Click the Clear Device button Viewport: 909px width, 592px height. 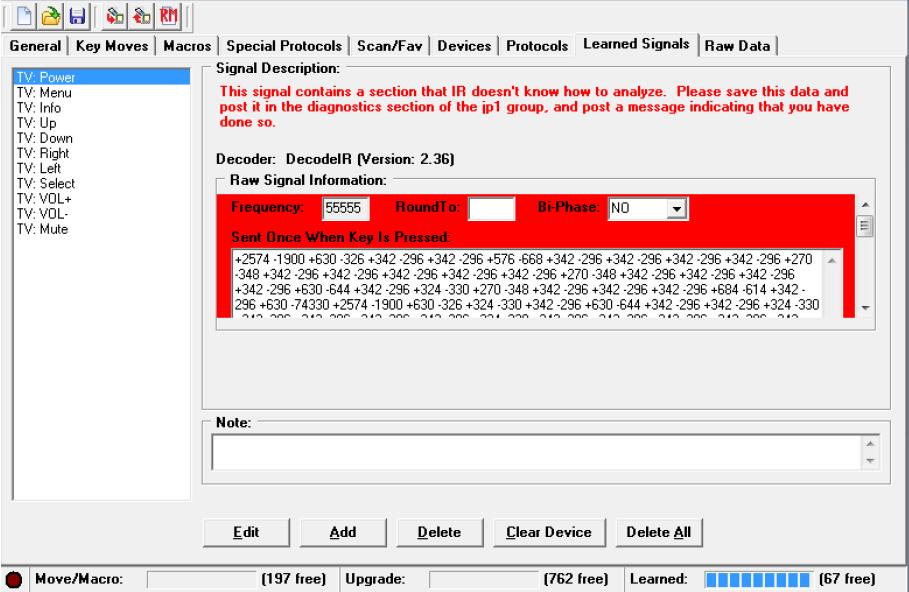pyautogui.click(x=549, y=532)
